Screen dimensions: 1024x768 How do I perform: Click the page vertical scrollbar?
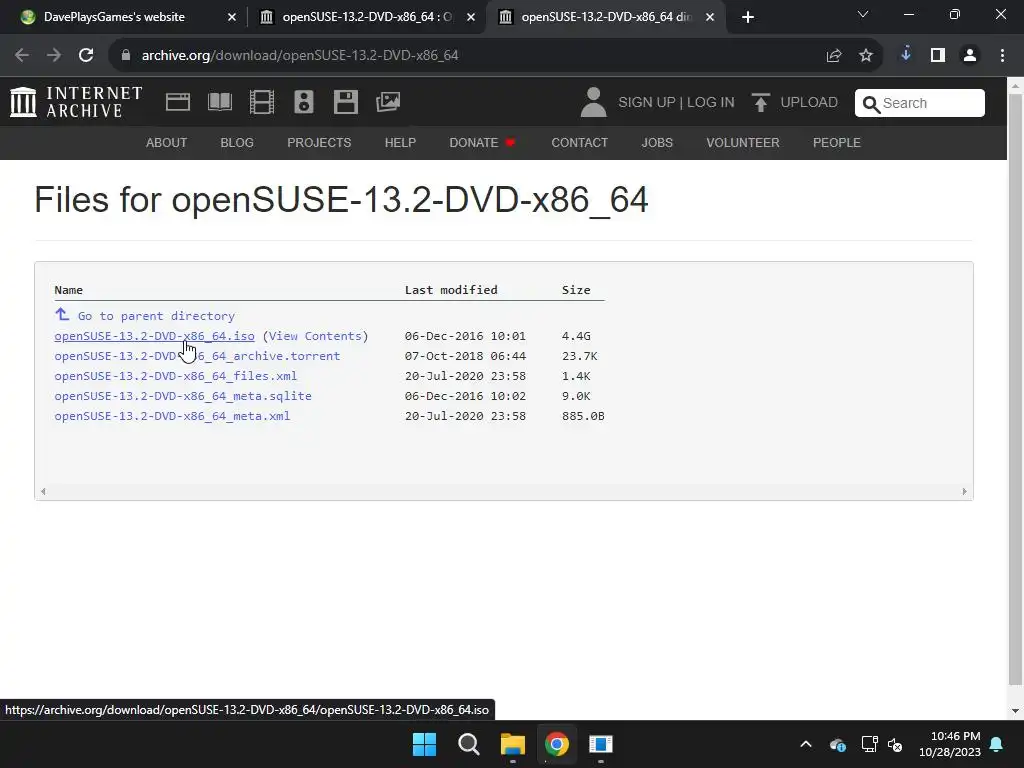point(1015,389)
